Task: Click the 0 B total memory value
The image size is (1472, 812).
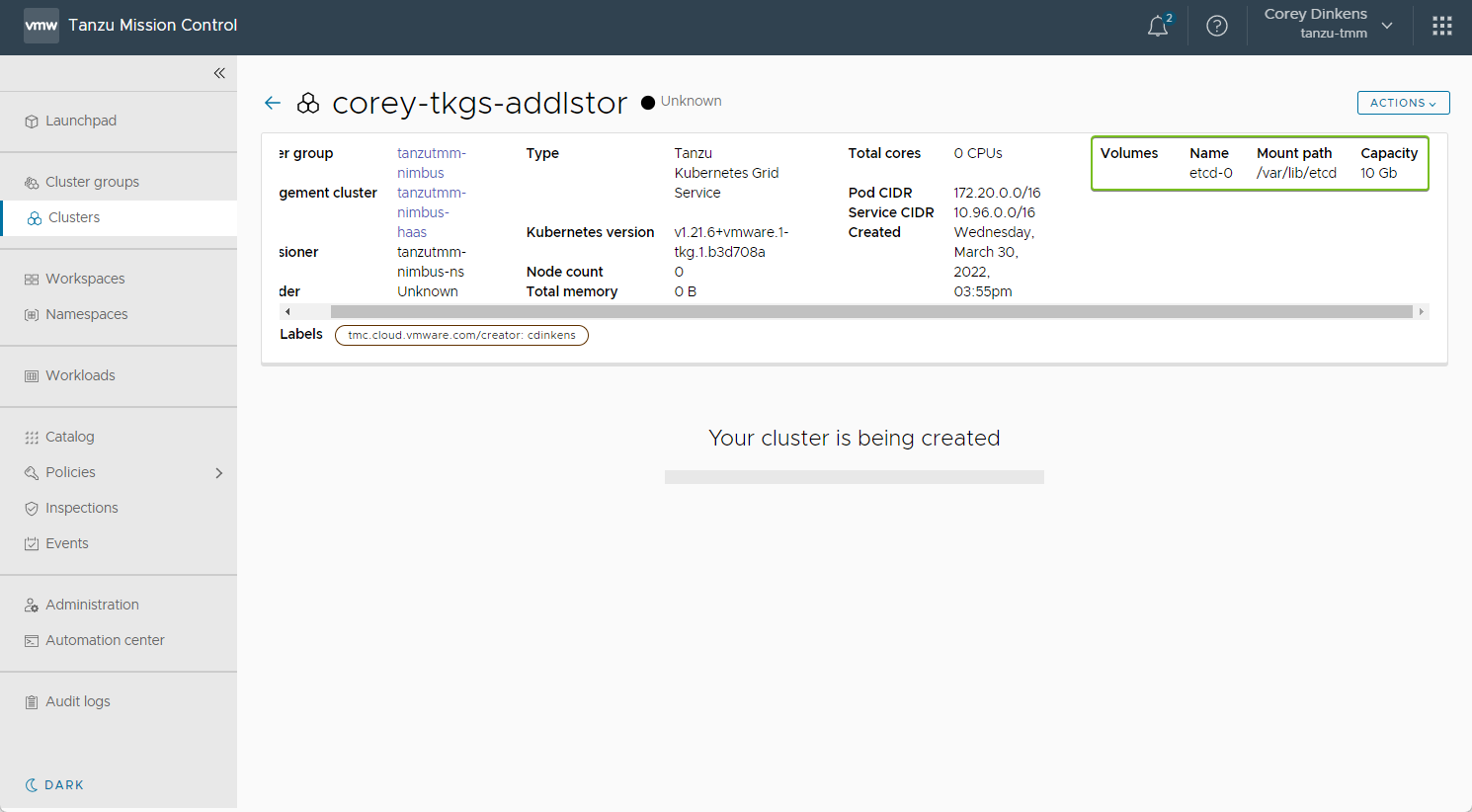Action: pos(686,291)
